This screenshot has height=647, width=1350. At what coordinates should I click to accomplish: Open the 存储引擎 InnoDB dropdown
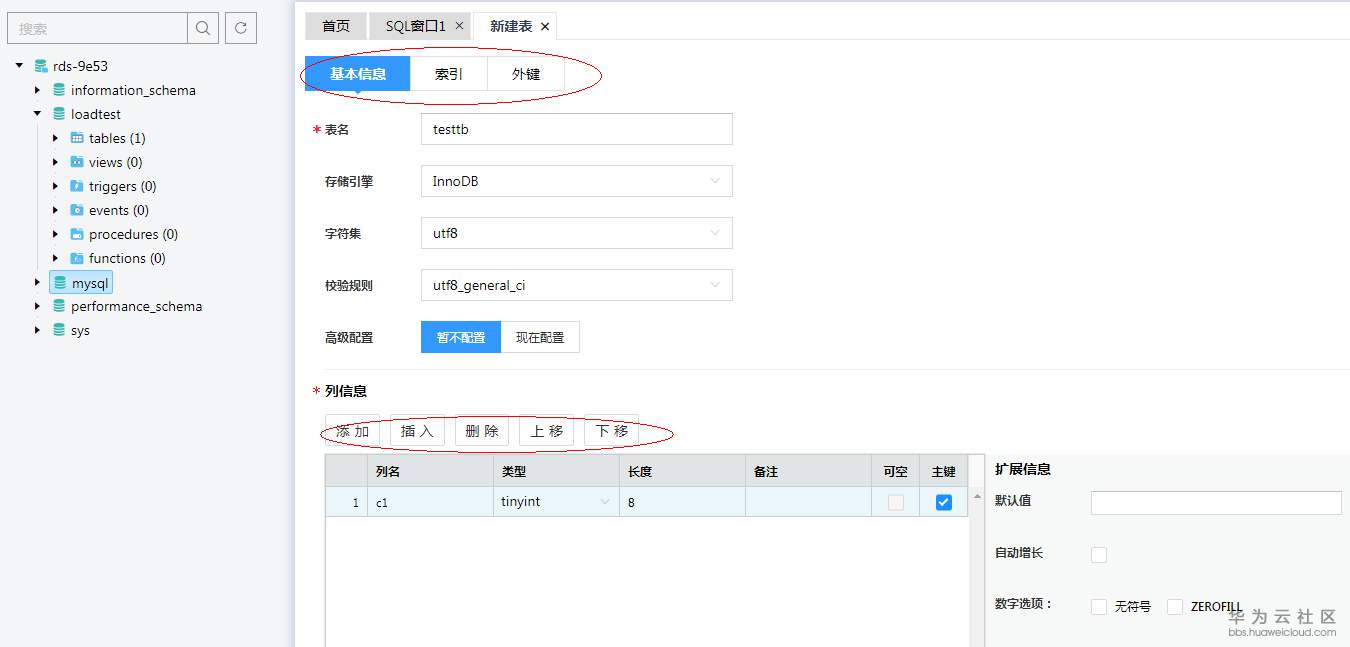pyautogui.click(x=577, y=181)
